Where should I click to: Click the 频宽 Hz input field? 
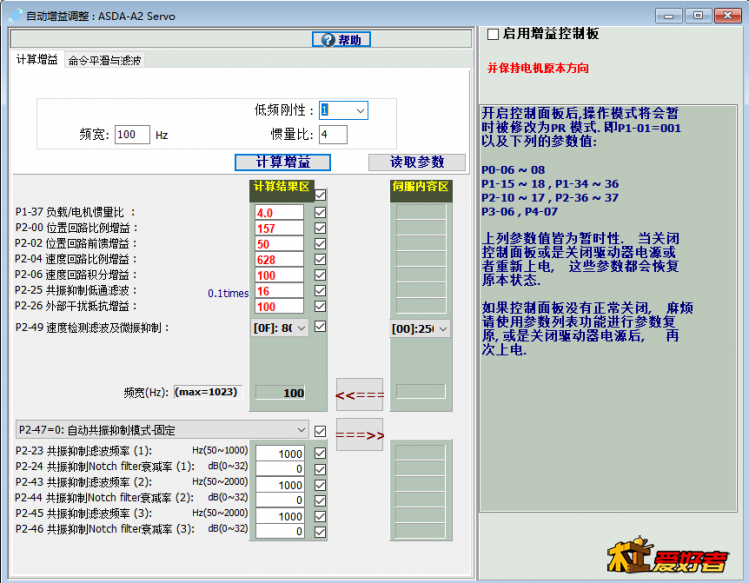[x=132, y=134]
